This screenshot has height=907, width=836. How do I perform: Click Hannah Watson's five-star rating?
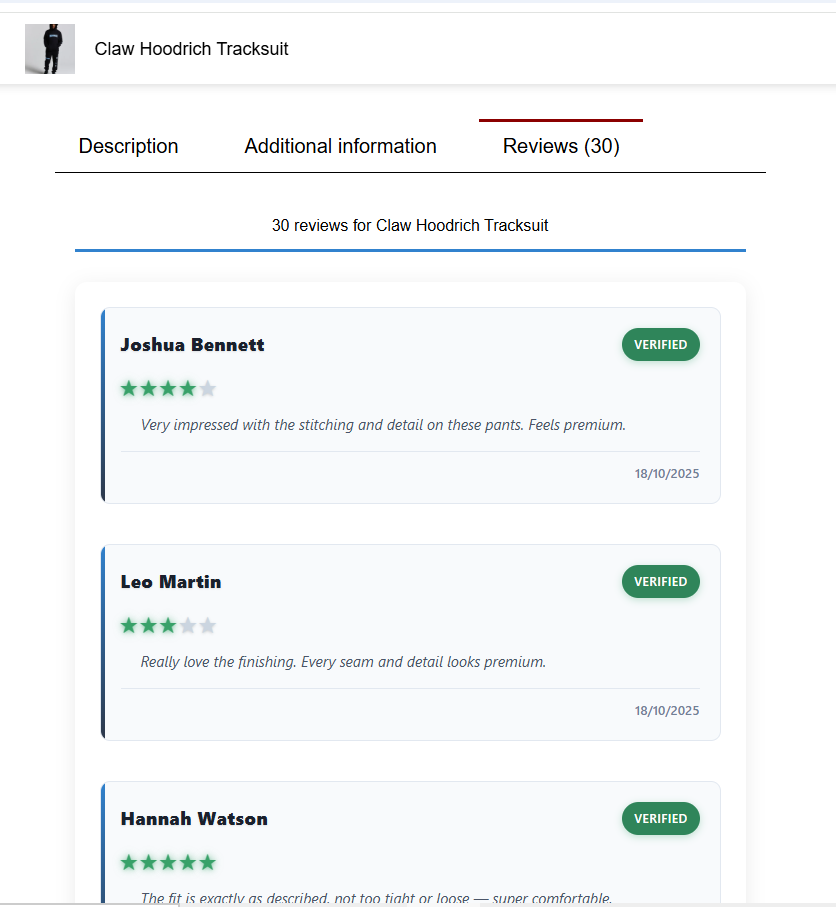[168, 863]
